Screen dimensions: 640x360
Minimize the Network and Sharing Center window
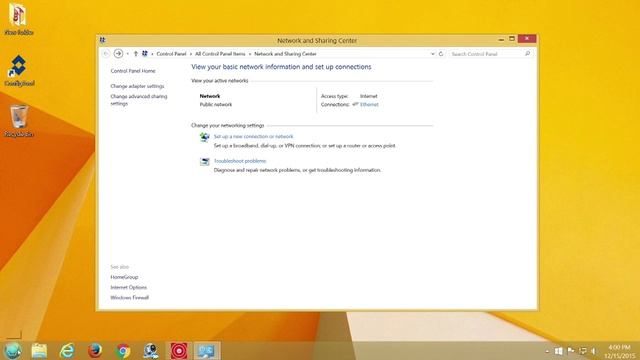[501, 39]
